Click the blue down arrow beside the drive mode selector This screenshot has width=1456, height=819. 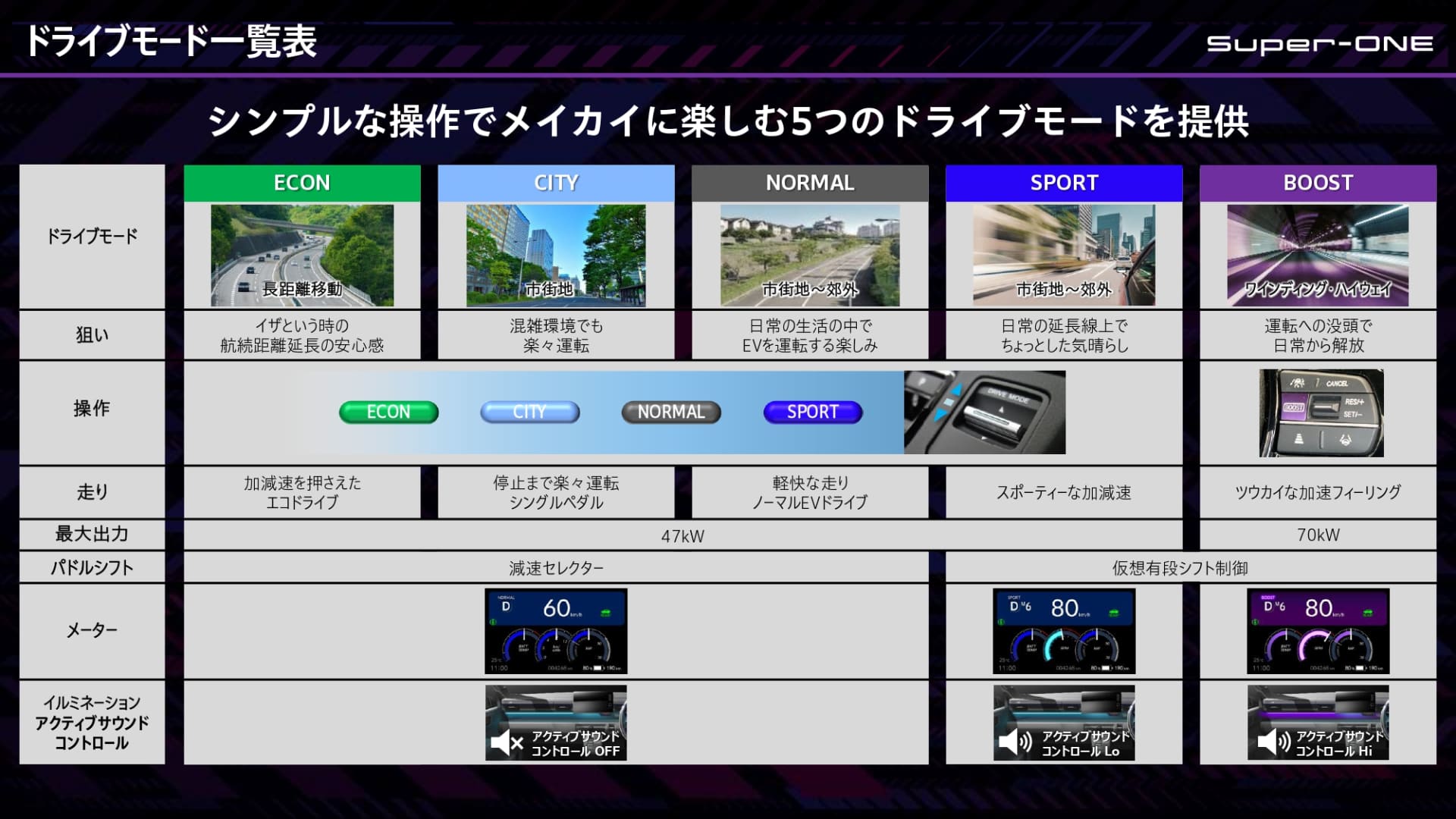(x=940, y=415)
